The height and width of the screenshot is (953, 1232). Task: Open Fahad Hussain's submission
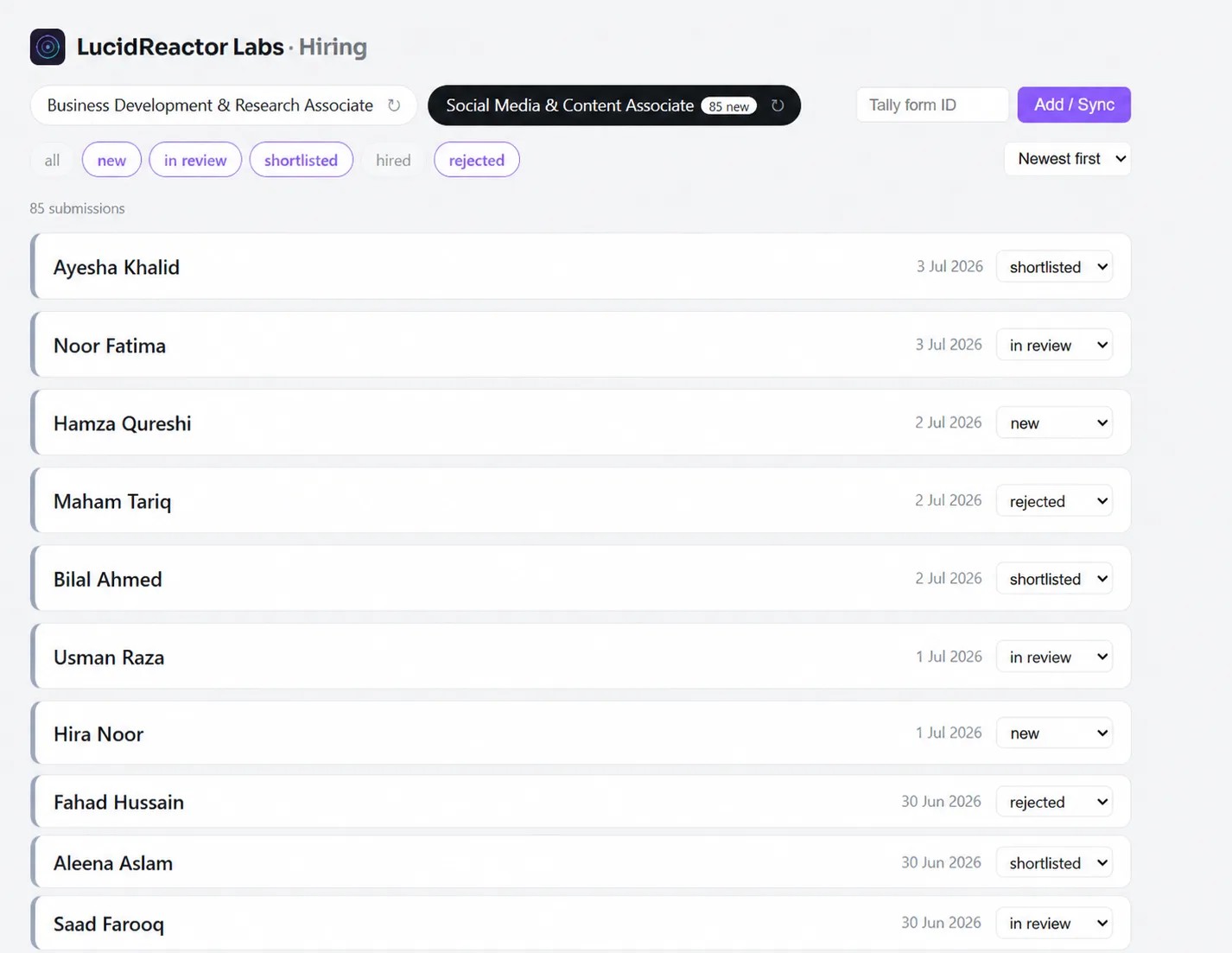pyautogui.click(x=581, y=802)
